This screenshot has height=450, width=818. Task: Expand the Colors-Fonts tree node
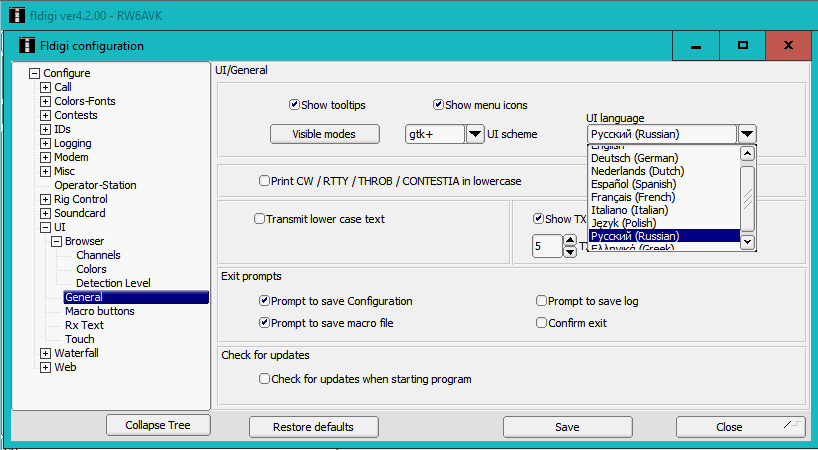click(45, 101)
